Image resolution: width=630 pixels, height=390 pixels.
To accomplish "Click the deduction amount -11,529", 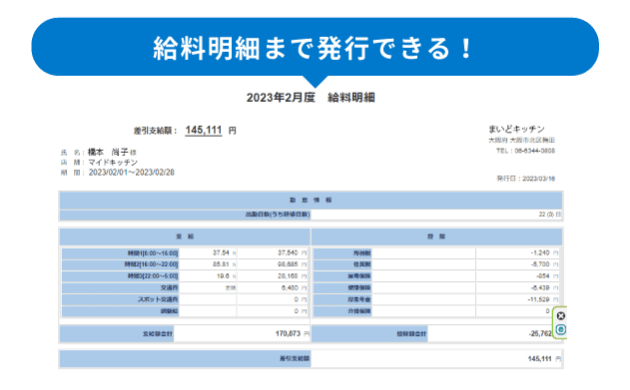I will (x=538, y=299).
